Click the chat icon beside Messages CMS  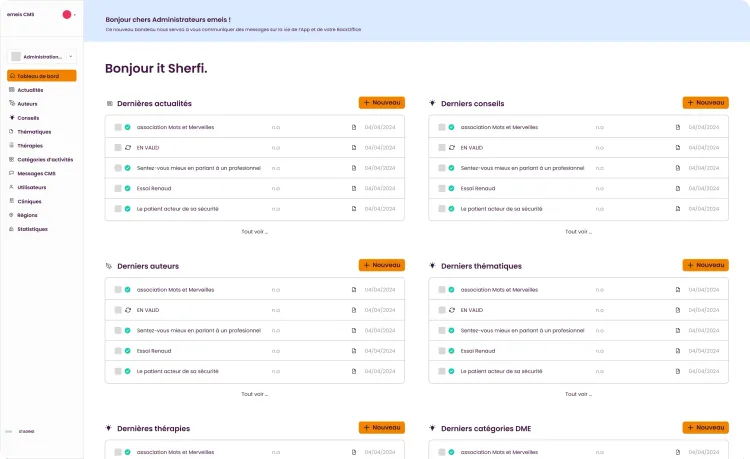pos(11,173)
